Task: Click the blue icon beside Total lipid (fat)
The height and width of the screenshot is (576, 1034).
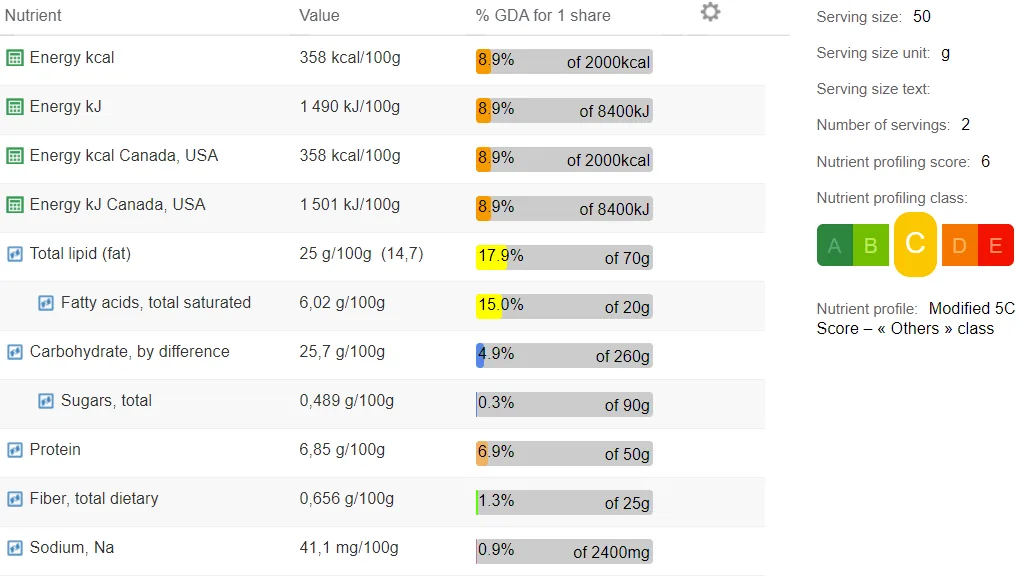Action: 15,254
